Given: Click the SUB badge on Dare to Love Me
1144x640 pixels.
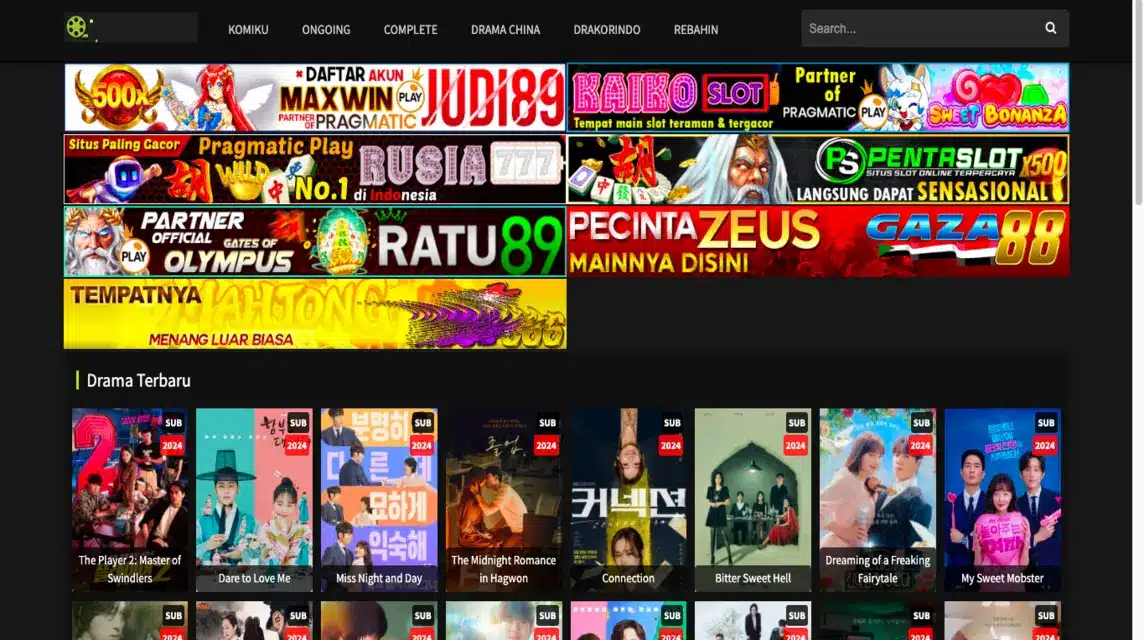Looking at the screenshot, I should click(298, 423).
